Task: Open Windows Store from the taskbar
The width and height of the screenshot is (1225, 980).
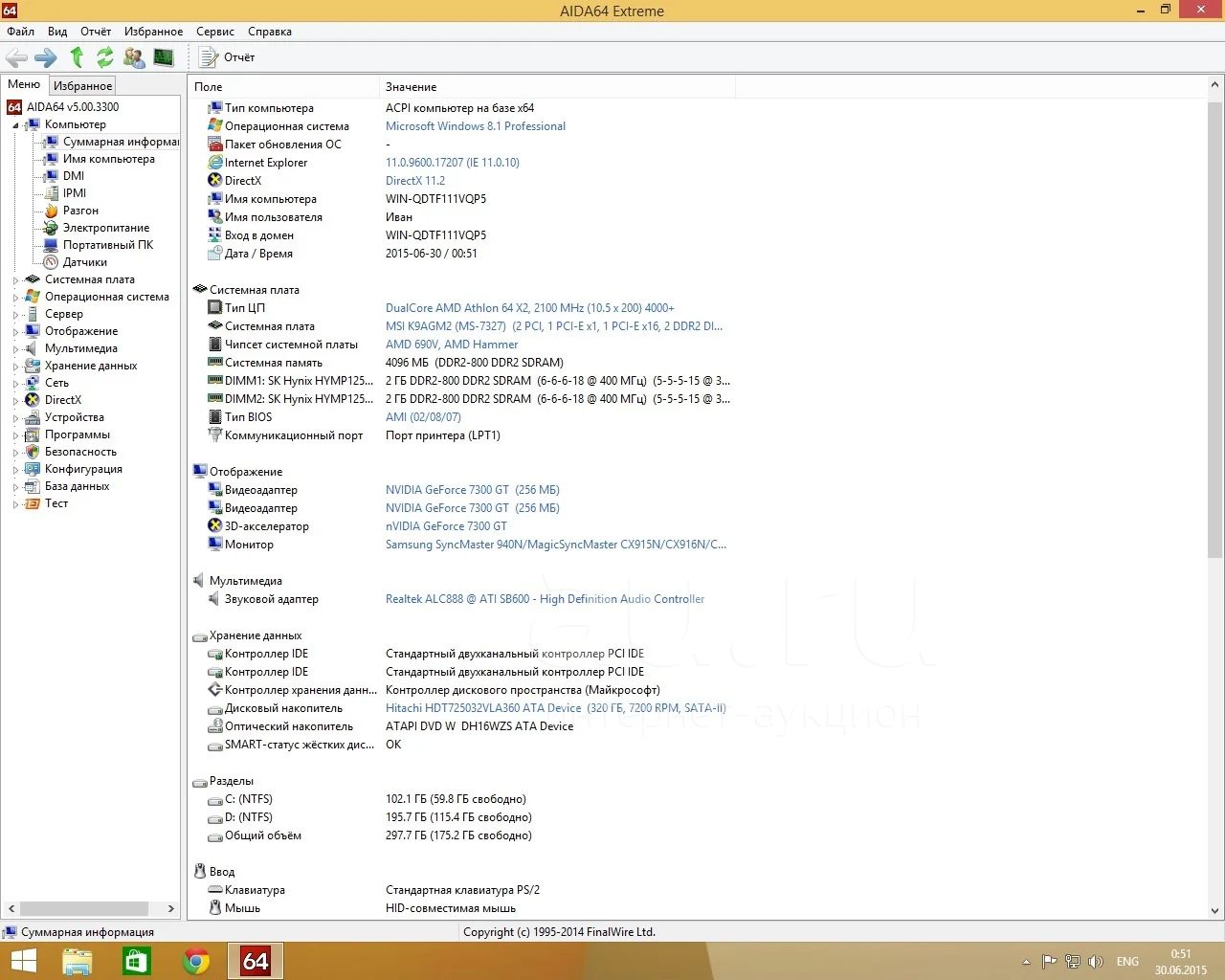Action: pyautogui.click(x=136, y=961)
